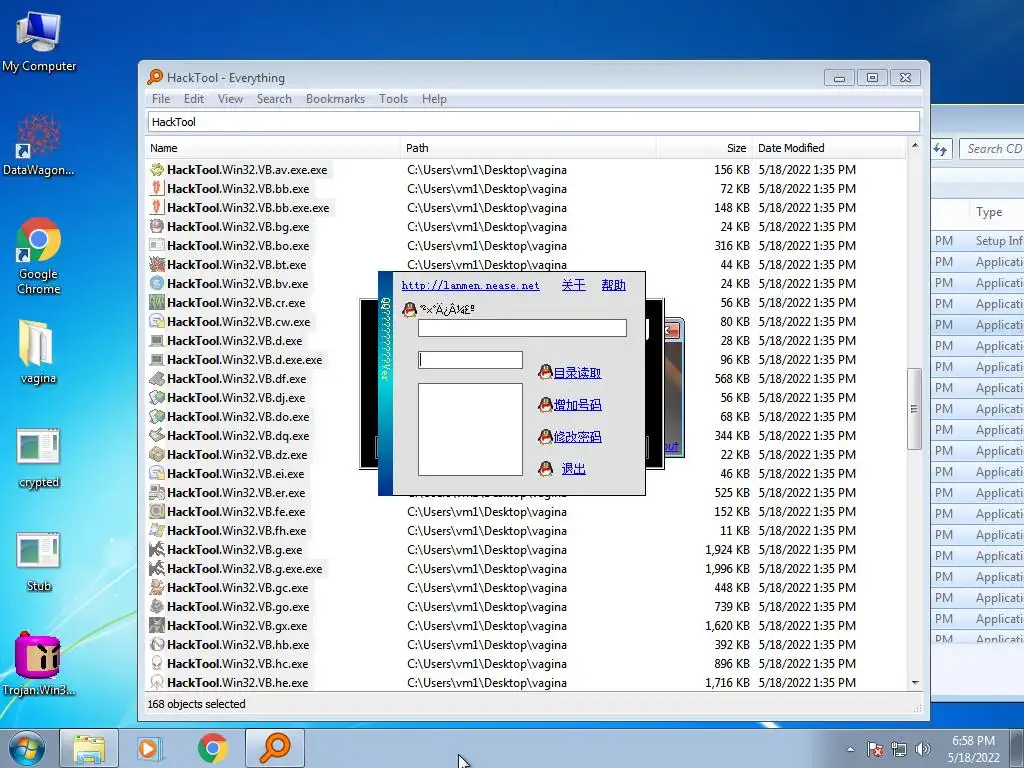
Task: Click the results list scrollbar thumb
Action: (x=914, y=409)
